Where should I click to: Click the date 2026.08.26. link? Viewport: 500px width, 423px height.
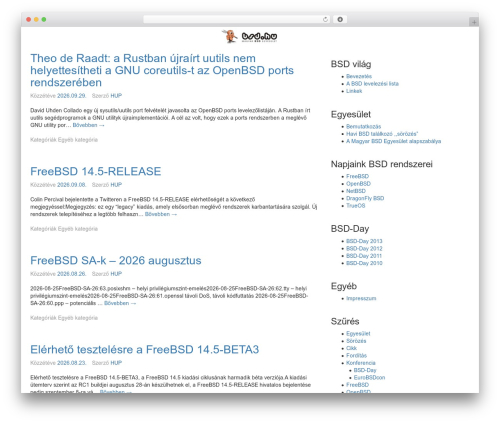pyautogui.click(x=72, y=274)
